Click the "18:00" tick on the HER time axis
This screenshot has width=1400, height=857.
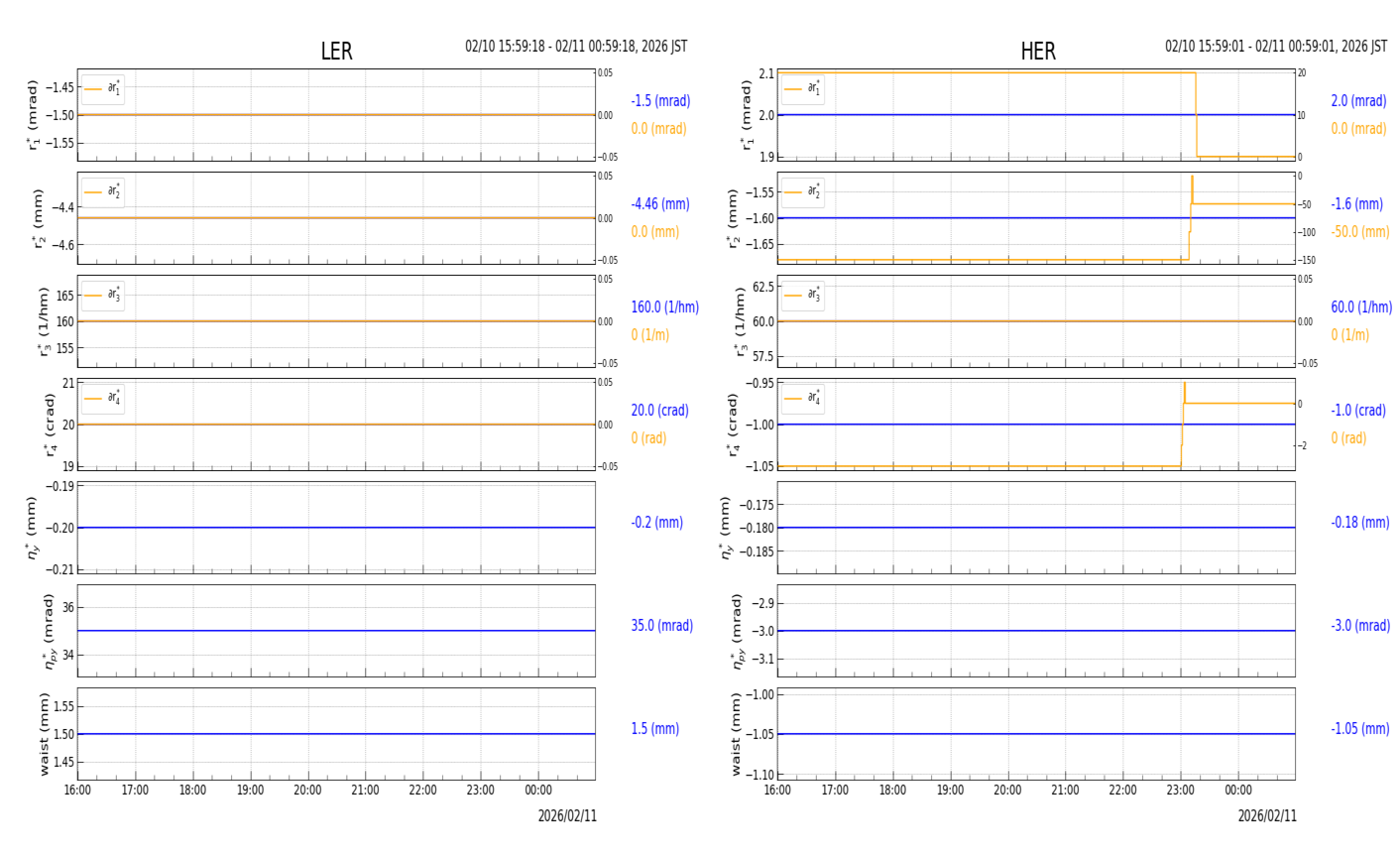pyautogui.click(x=892, y=791)
